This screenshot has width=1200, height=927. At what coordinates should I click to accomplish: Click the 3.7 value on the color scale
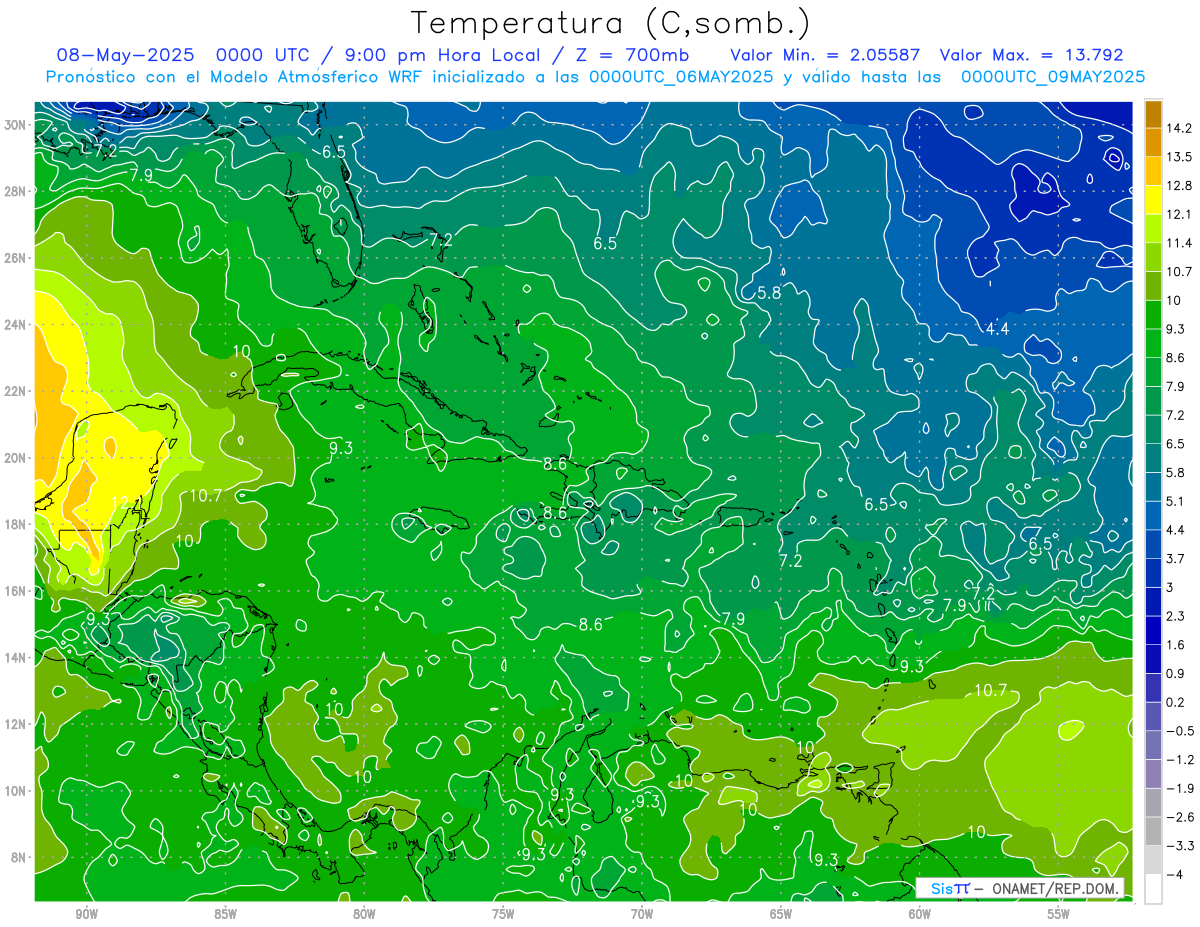[1176, 558]
